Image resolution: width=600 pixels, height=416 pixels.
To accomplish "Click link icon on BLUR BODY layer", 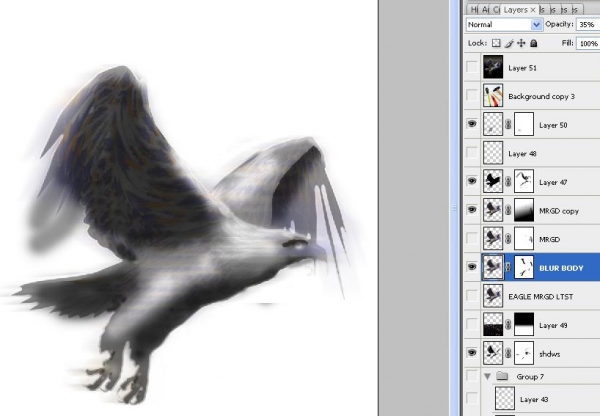I will (508, 268).
